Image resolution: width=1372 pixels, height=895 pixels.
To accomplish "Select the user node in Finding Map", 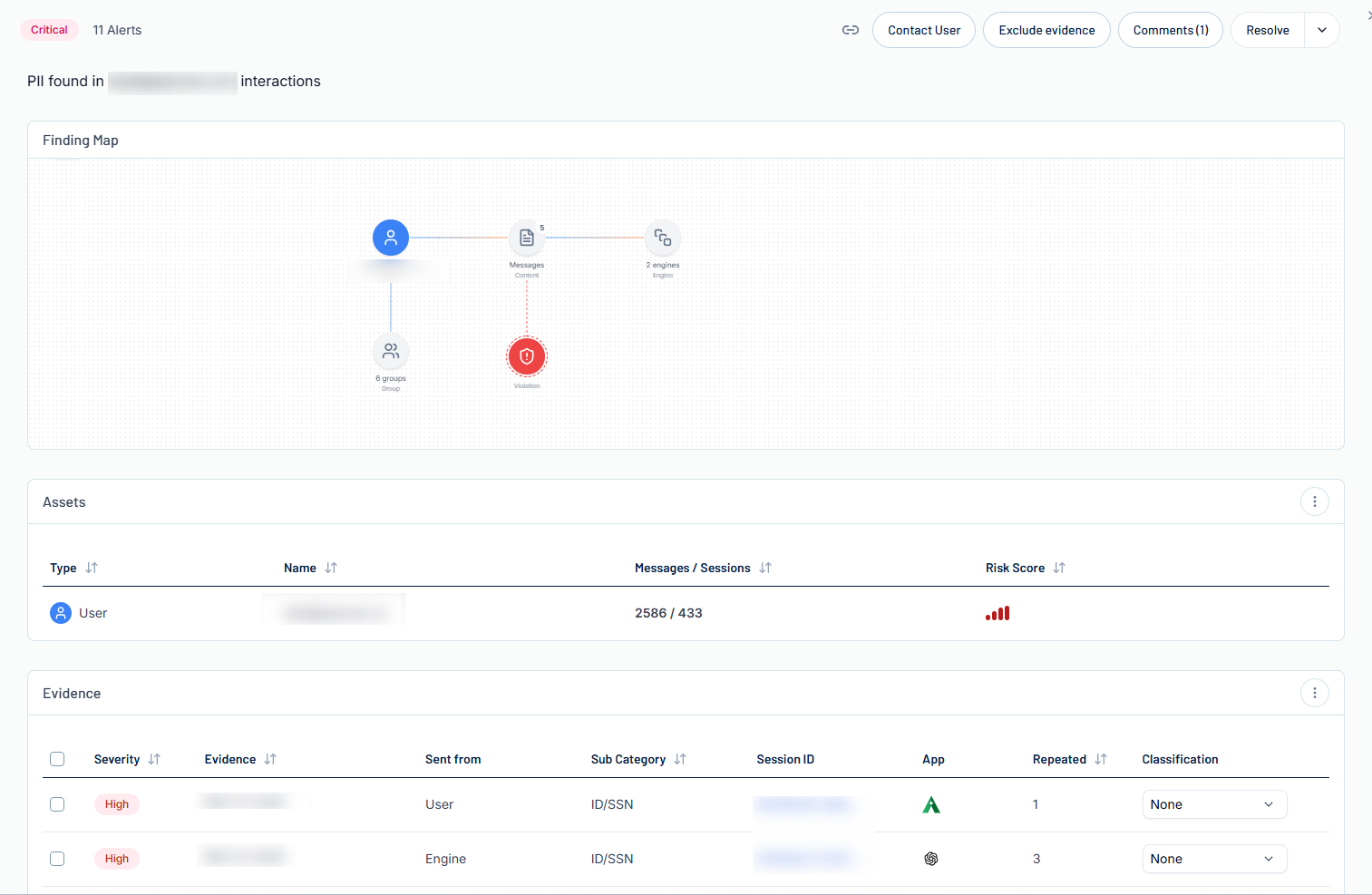I will [391, 238].
